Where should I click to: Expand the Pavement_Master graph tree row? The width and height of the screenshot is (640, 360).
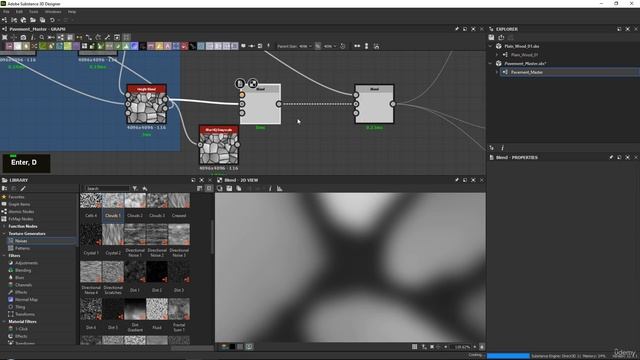(x=497, y=72)
